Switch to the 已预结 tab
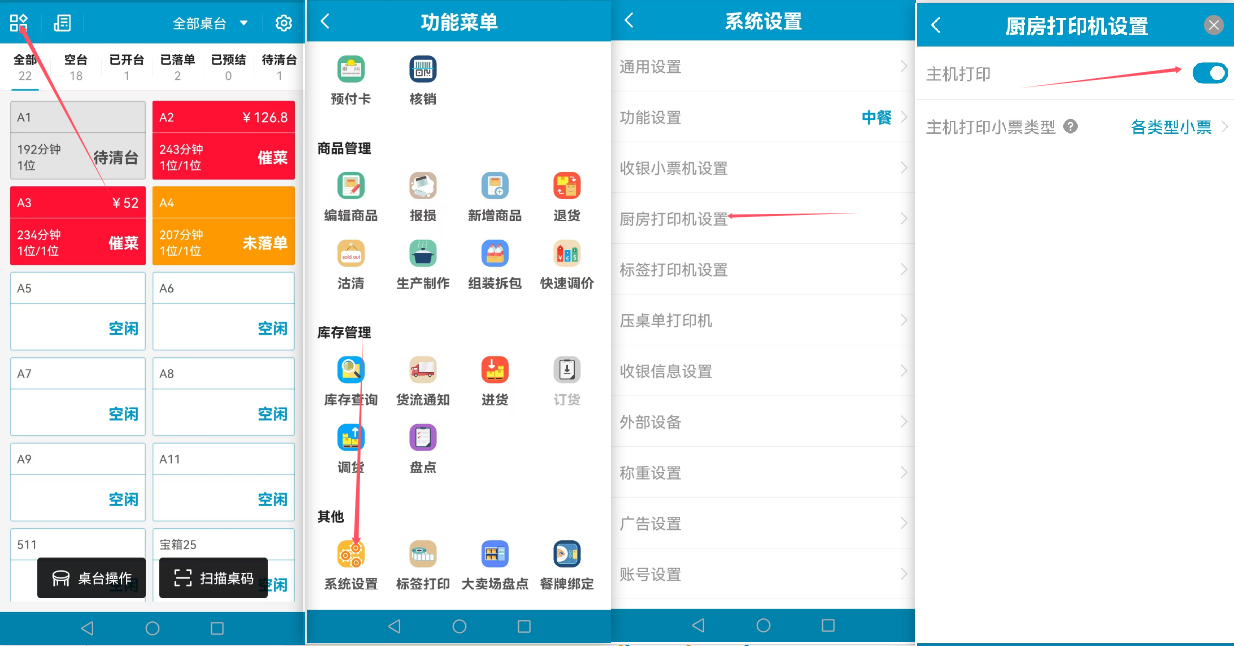The image size is (1234, 646). tap(228, 68)
